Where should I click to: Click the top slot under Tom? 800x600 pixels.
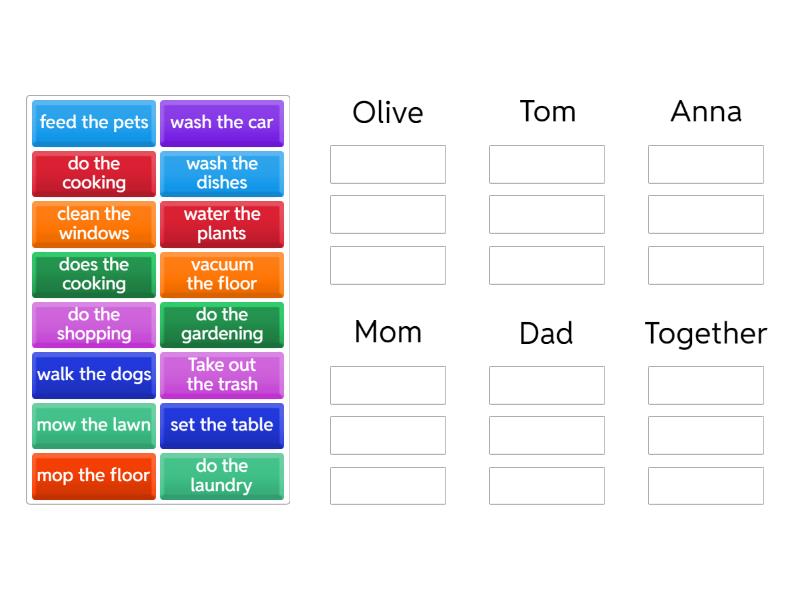coord(547,164)
